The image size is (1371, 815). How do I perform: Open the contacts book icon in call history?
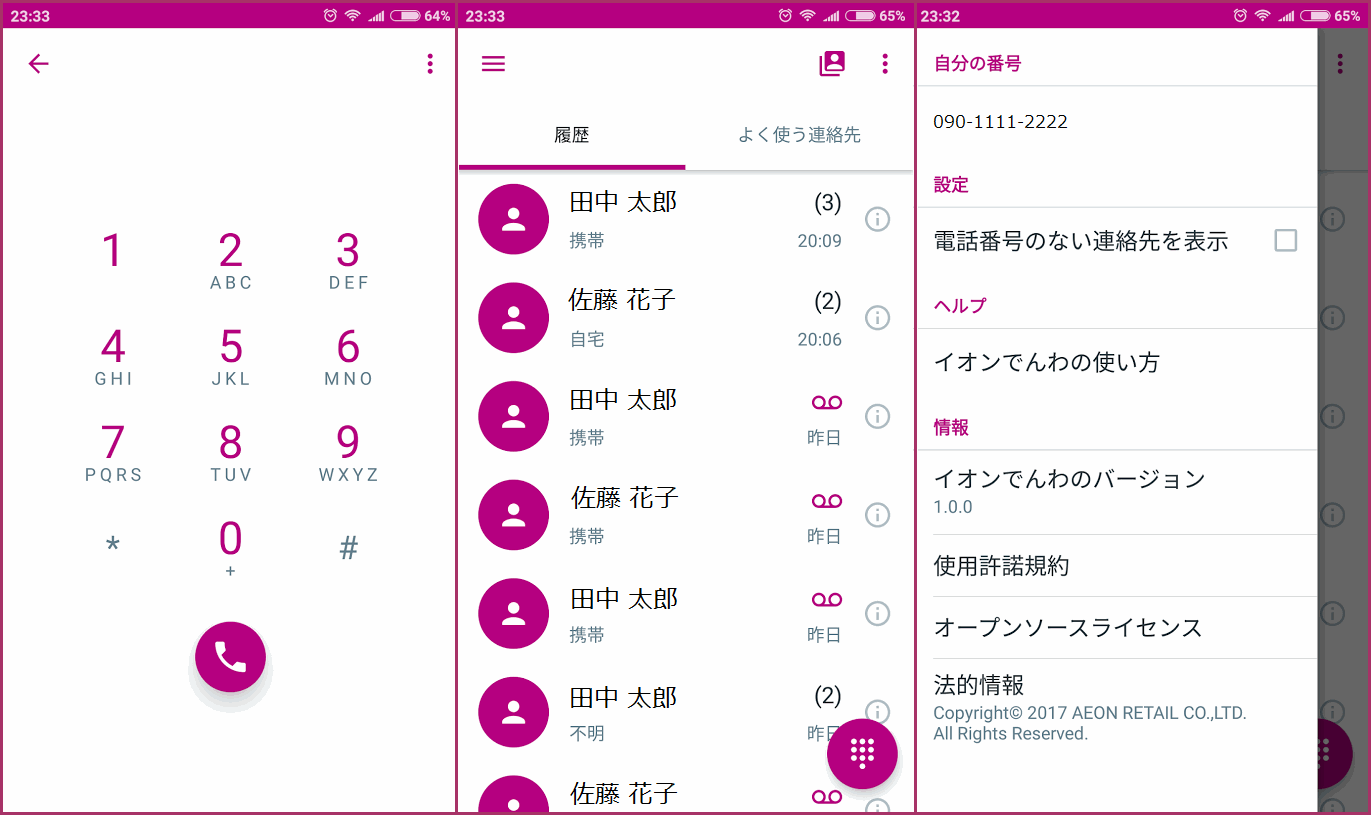(x=832, y=64)
